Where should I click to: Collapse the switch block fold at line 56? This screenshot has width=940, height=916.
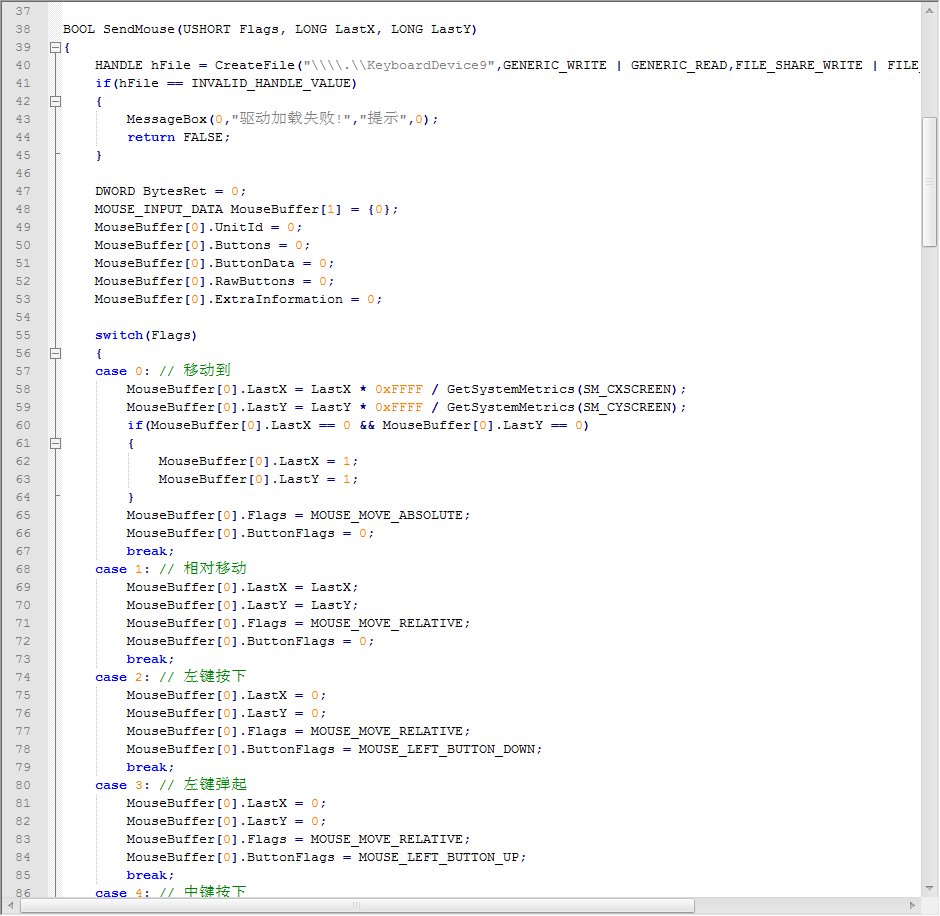click(x=55, y=354)
